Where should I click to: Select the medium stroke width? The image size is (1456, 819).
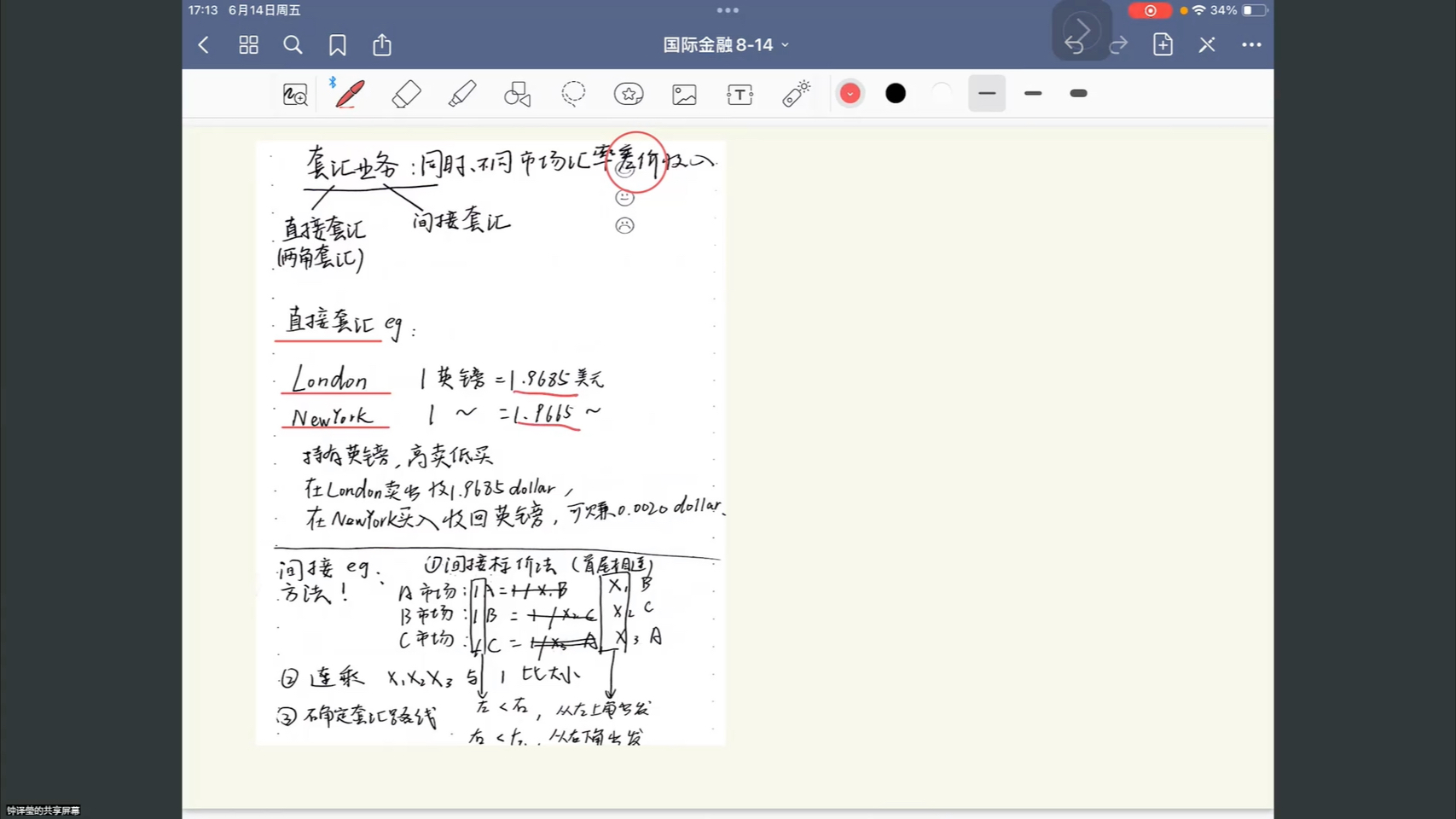tap(1033, 93)
